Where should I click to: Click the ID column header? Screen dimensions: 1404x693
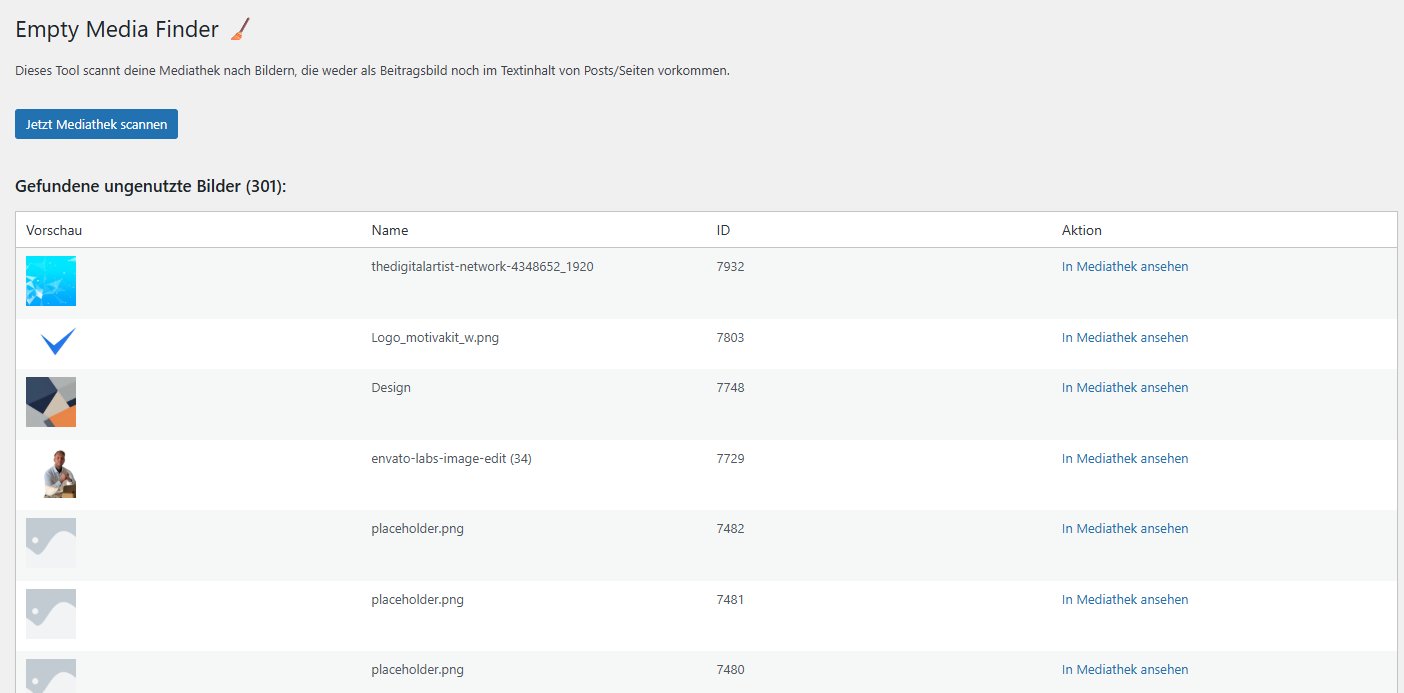(x=723, y=230)
